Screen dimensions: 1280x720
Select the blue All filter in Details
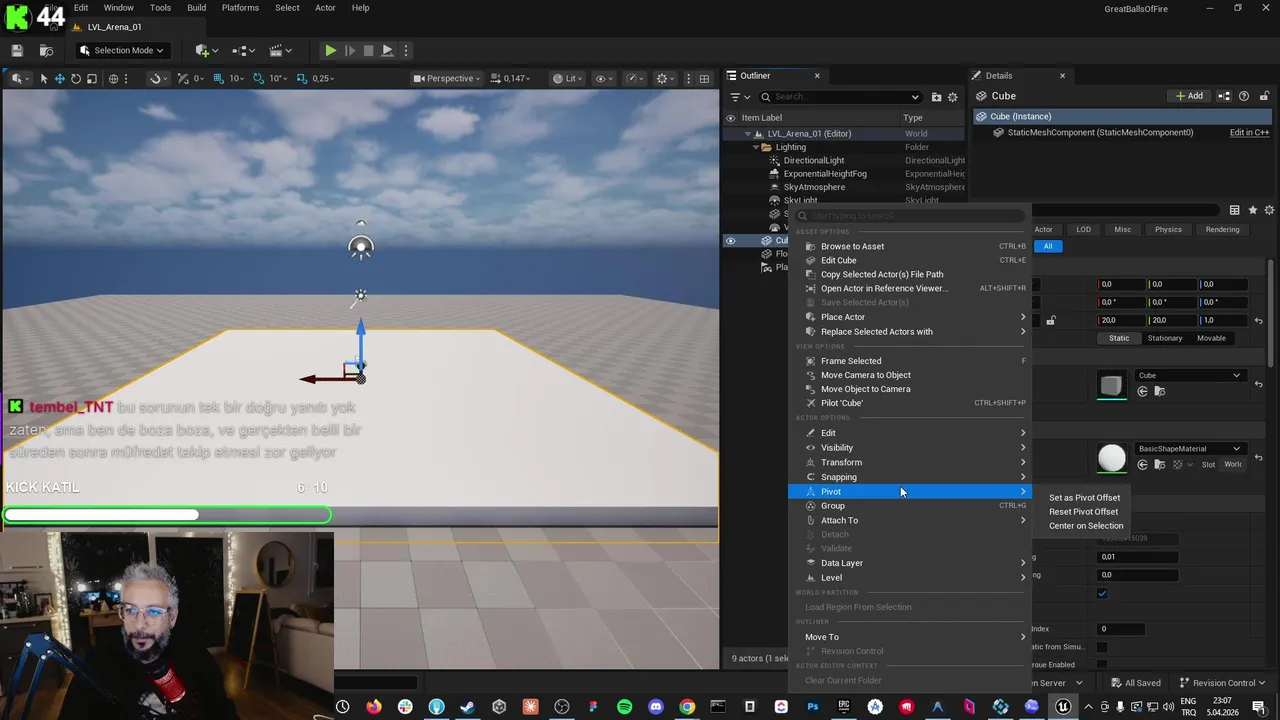1048,246
